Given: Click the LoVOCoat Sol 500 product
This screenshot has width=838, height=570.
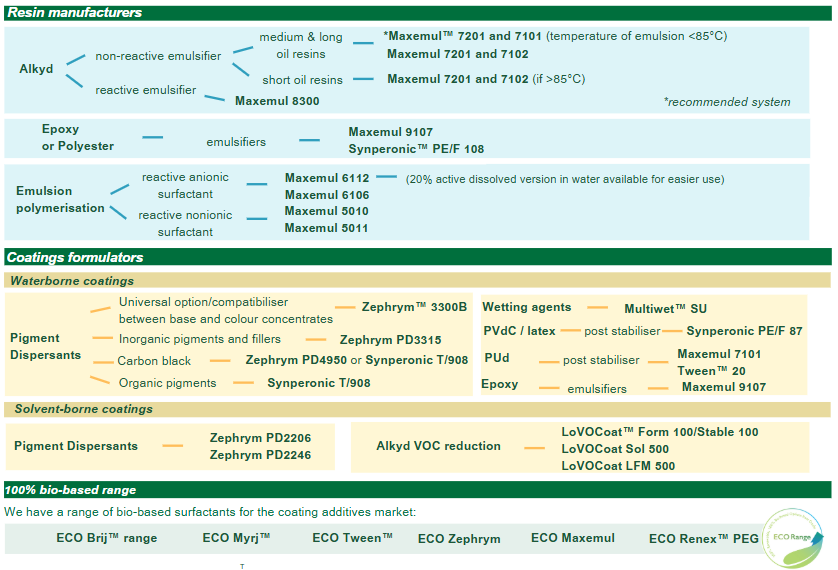Looking at the screenshot, I should tap(615, 449).
